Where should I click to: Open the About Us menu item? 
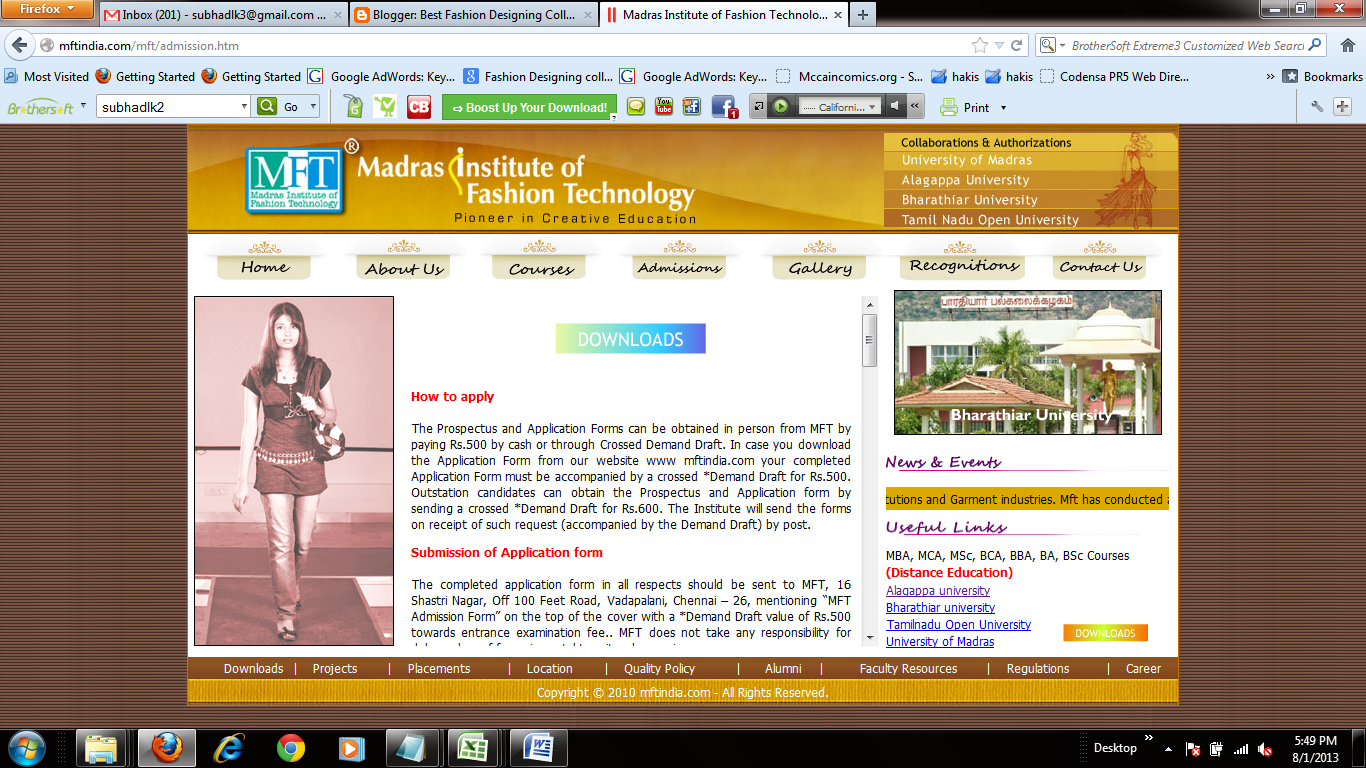(404, 268)
